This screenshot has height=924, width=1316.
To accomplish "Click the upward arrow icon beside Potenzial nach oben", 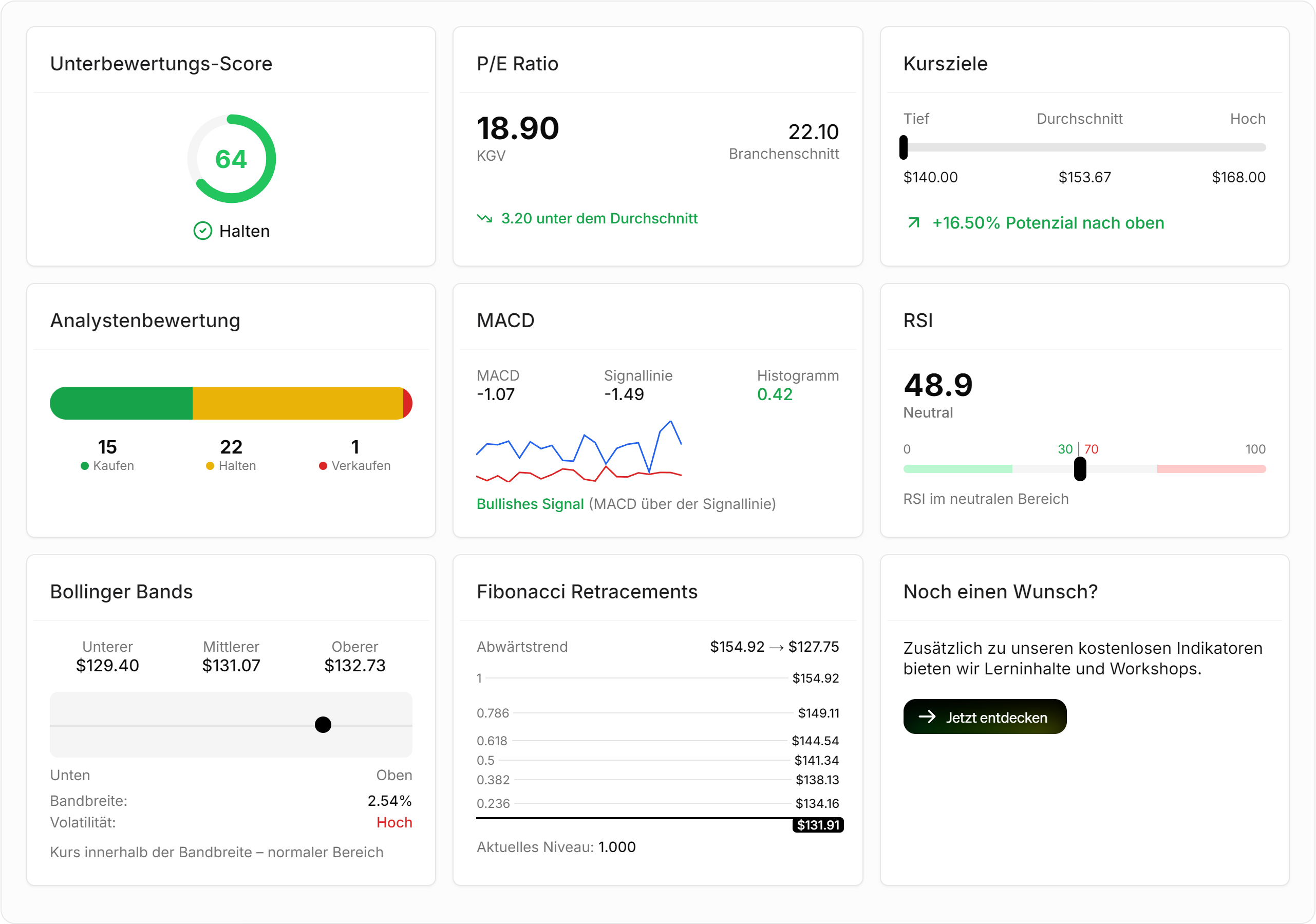I will 914,222.
